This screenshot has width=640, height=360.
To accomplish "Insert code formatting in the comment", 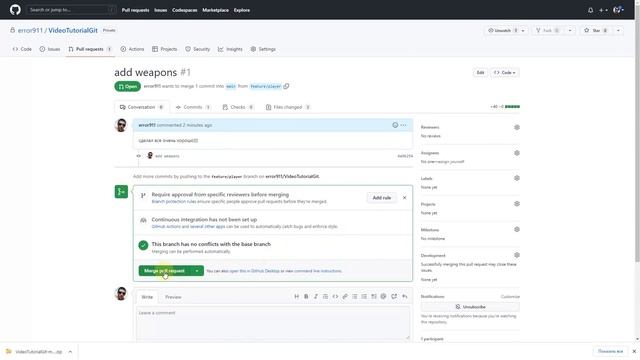I will coord(335,296).
